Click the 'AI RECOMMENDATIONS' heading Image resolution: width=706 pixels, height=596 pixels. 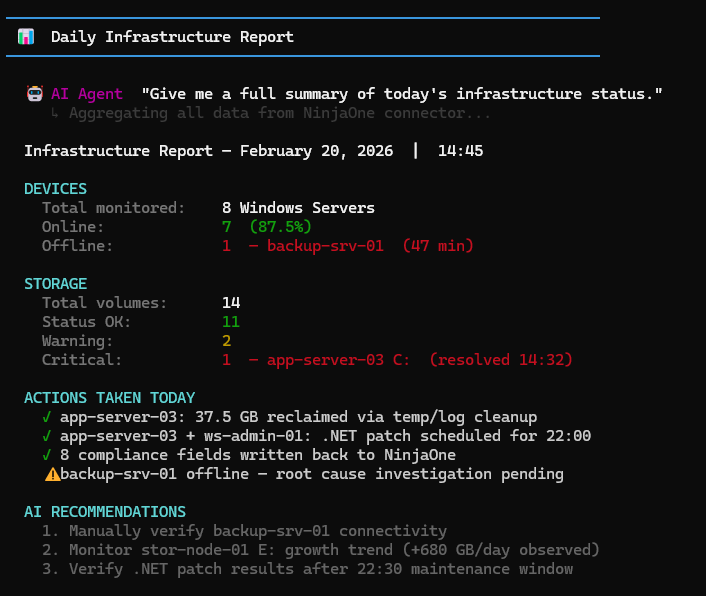pos(105,512)
